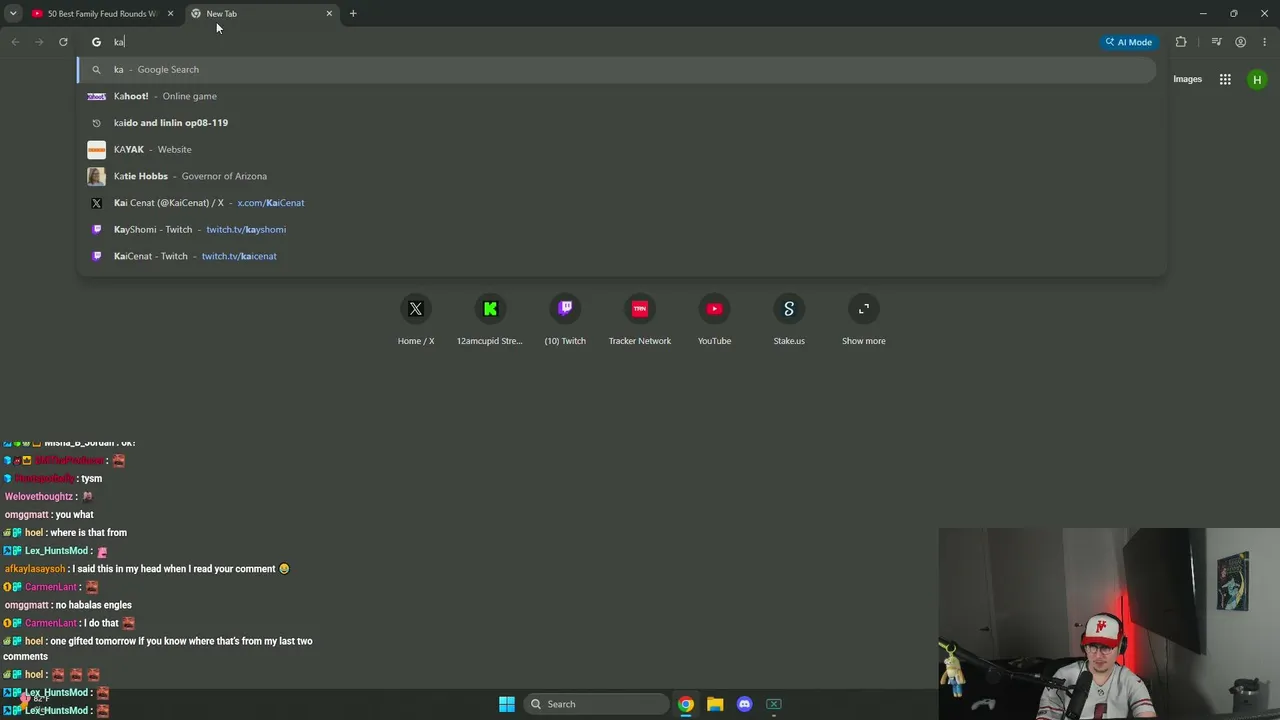Open the Windows Start menu
Viewport: 1280px width, 720px height.
click(x=507, y=704)
